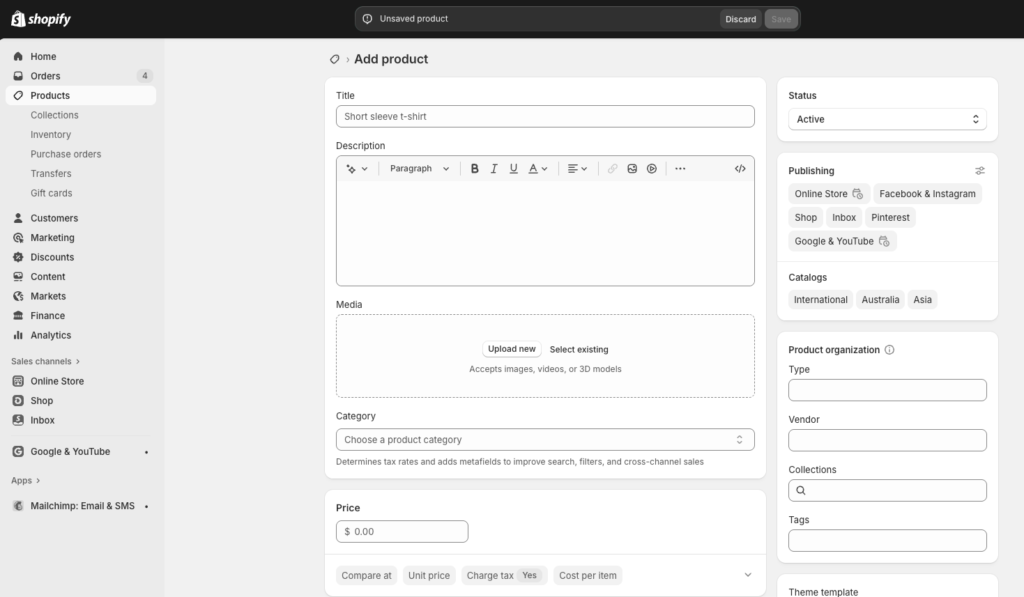The height and width of the screenshot is (597, 1024).
Task: Open the more formatting options ellipsis
Action: (679, 168)
